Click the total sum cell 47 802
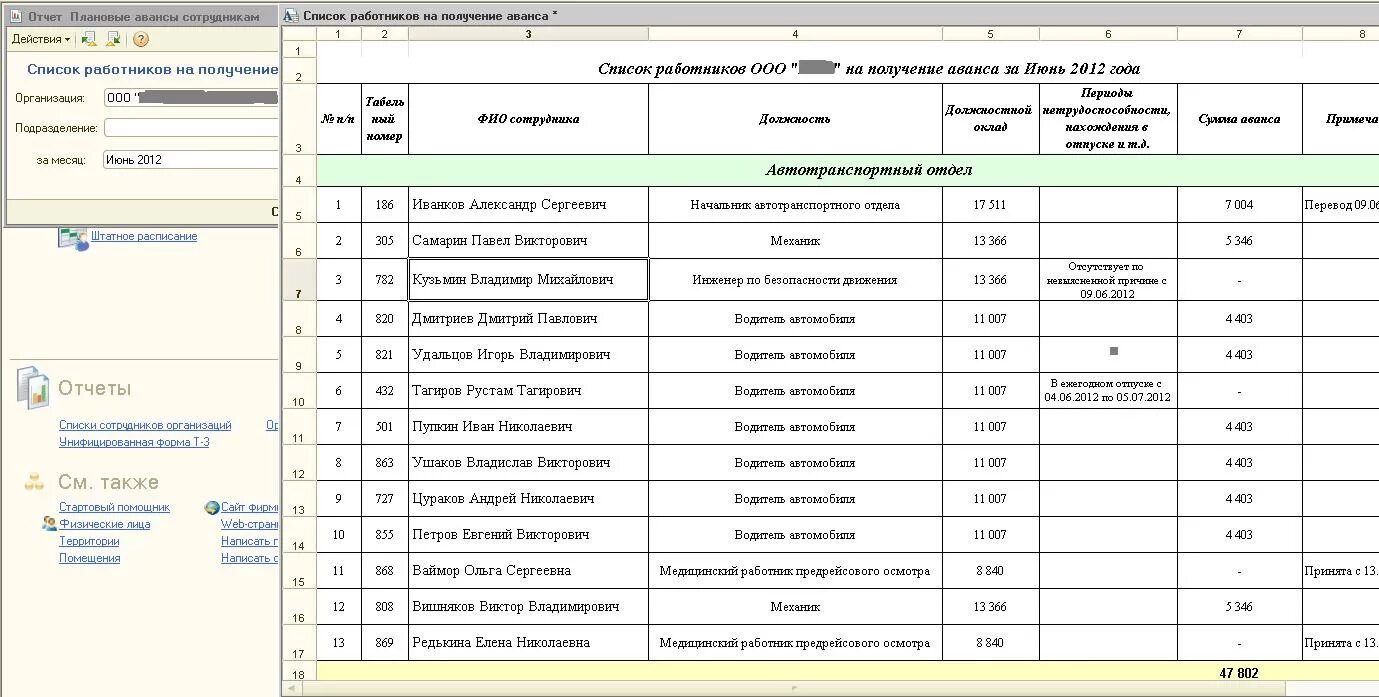The width and height of the screenshot is (1379, 697). (x=1239, y=673)
